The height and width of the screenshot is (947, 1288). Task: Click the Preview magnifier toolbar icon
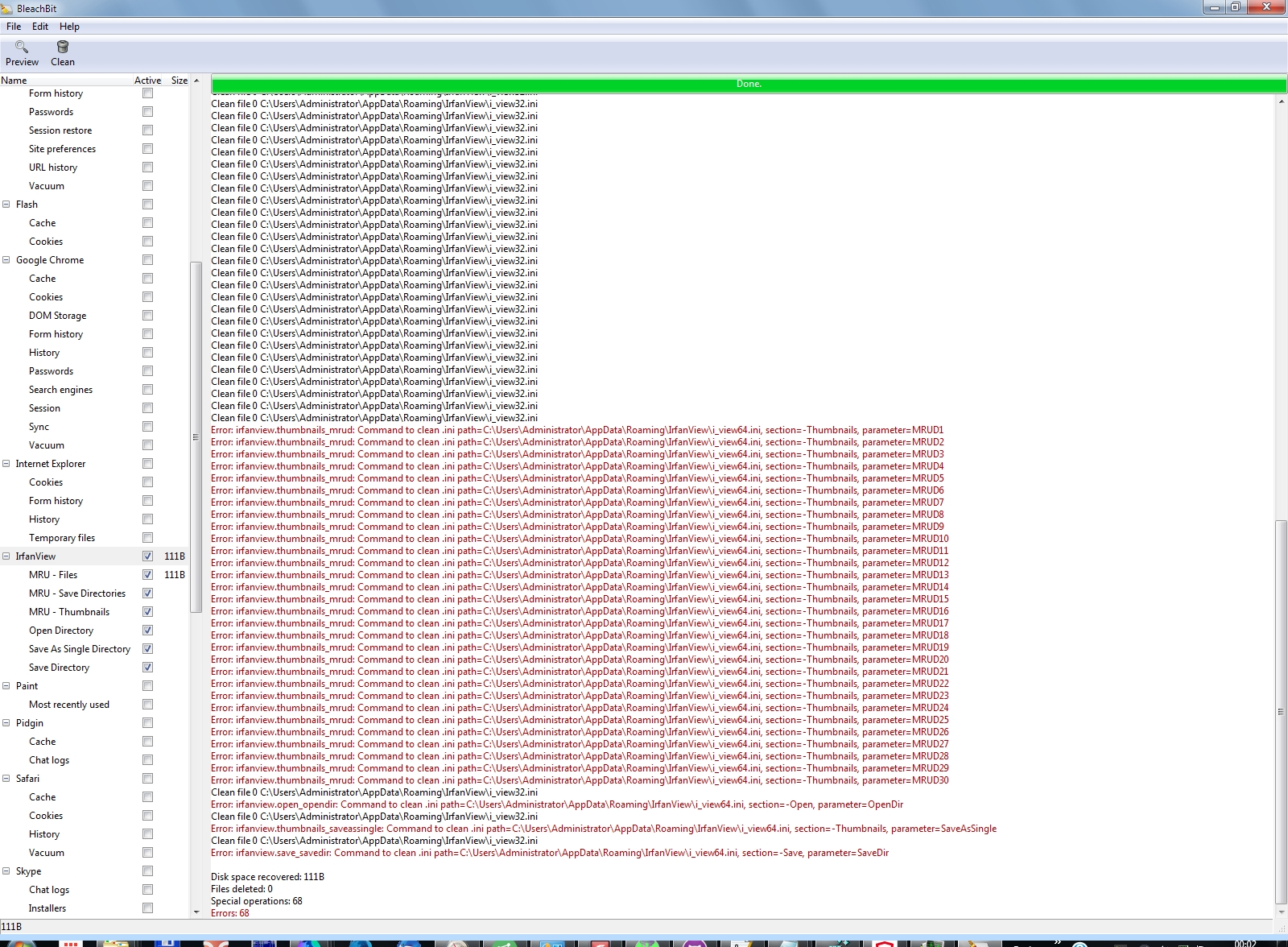point(22,47)
